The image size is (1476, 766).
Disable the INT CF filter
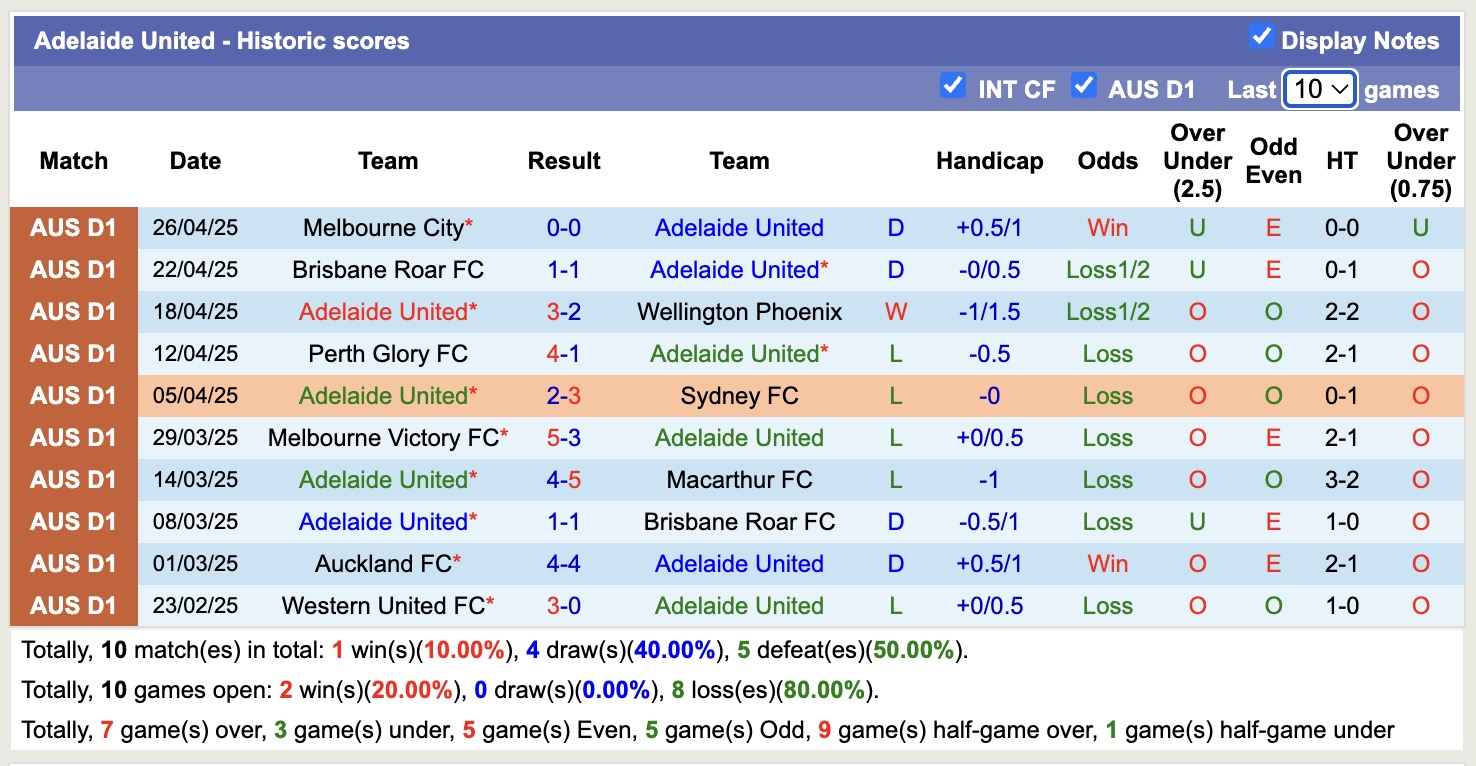[x=953, y=87]
